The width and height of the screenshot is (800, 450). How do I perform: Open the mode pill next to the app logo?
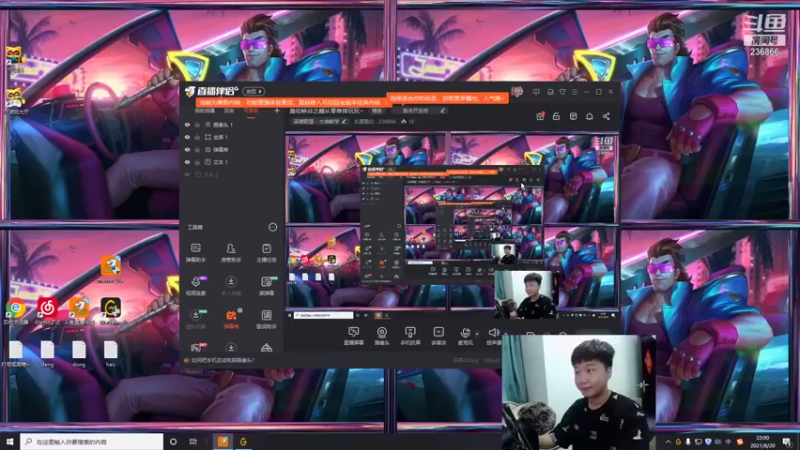pyautogui.click(x=254, y=91)
